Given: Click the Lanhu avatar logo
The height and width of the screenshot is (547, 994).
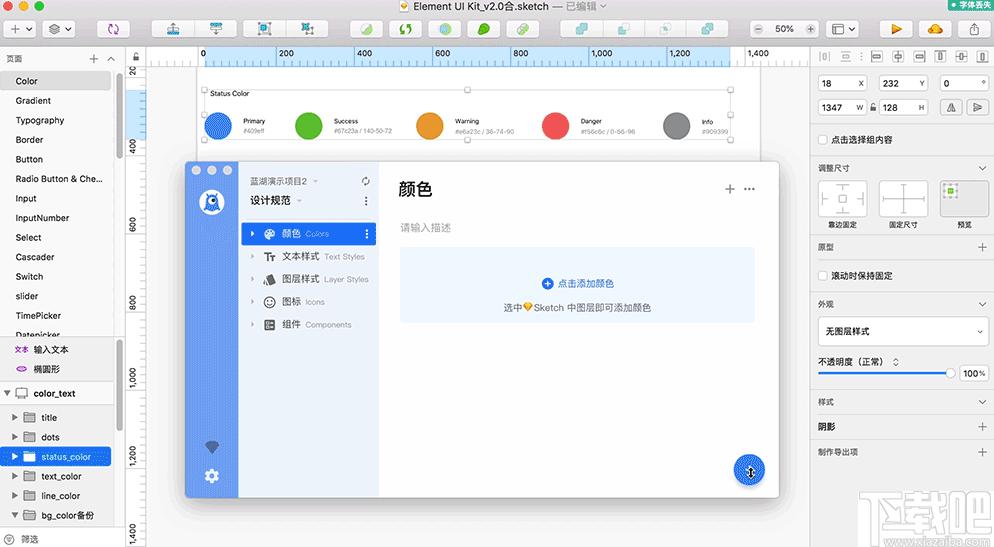Looking at the screenshot, I should (212, 202).
